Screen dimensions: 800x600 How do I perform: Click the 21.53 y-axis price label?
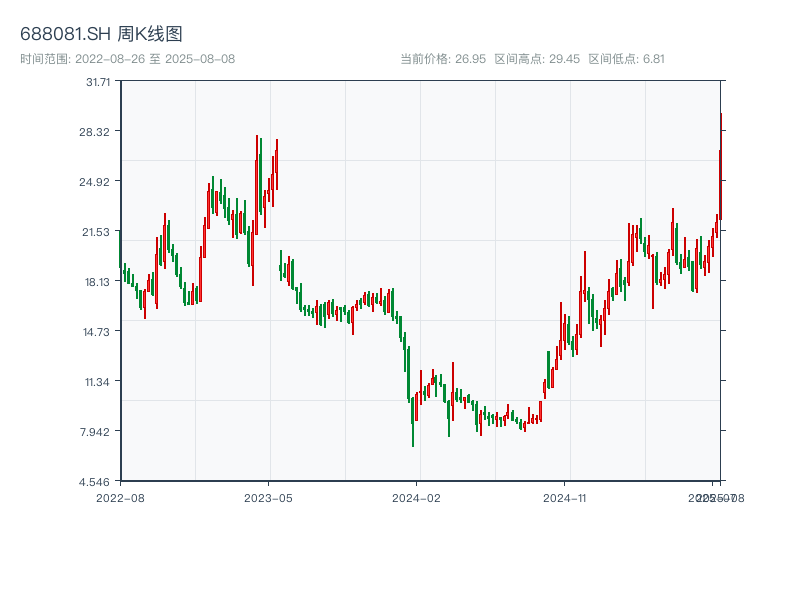[x=97, y=232]
